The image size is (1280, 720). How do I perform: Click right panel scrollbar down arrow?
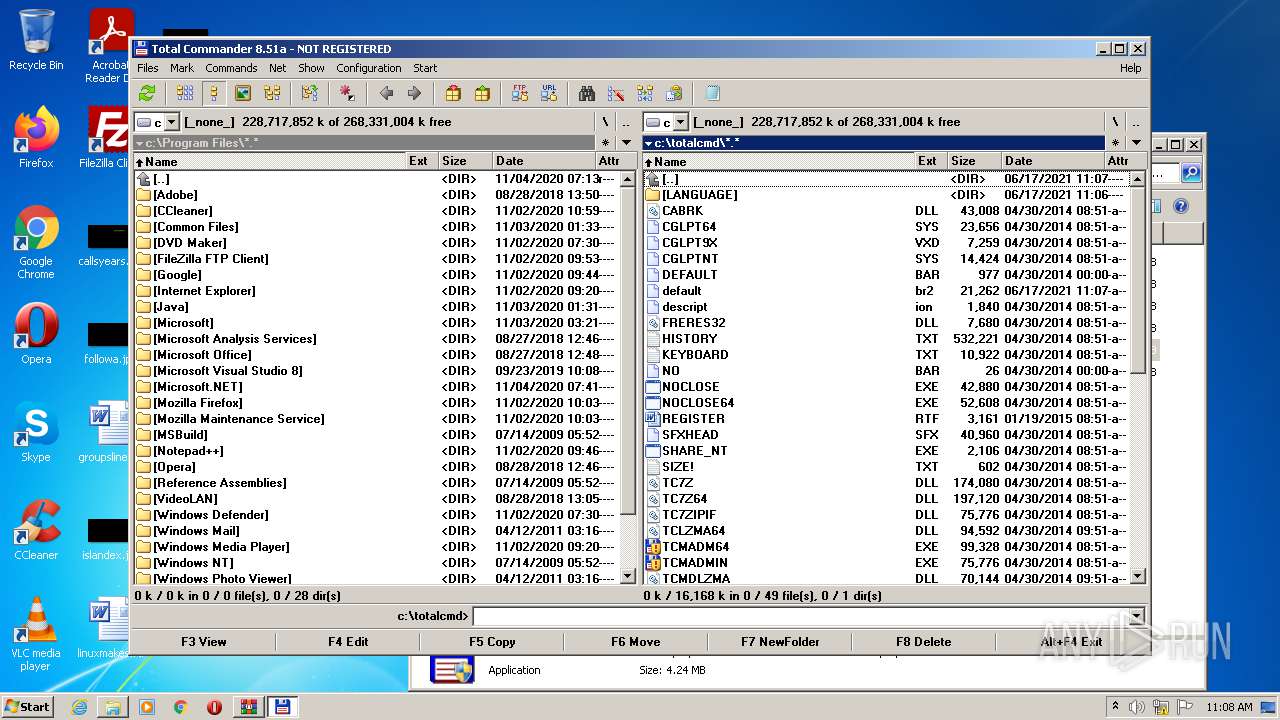(1137, 577)
